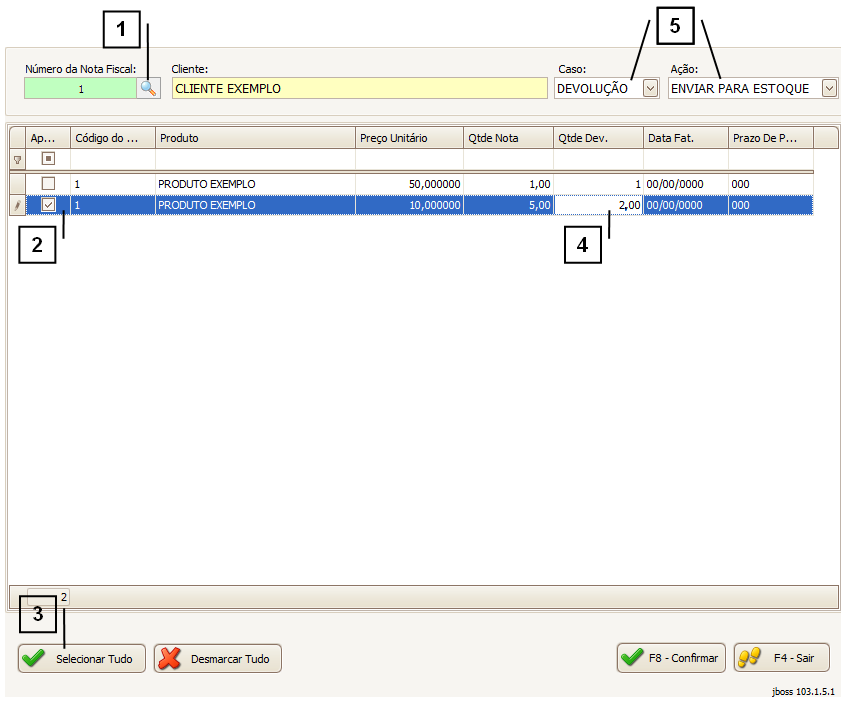This screenshot has height=702, width=845.
Task: Click the Data Fat. column header
Action: coord(685,138)
